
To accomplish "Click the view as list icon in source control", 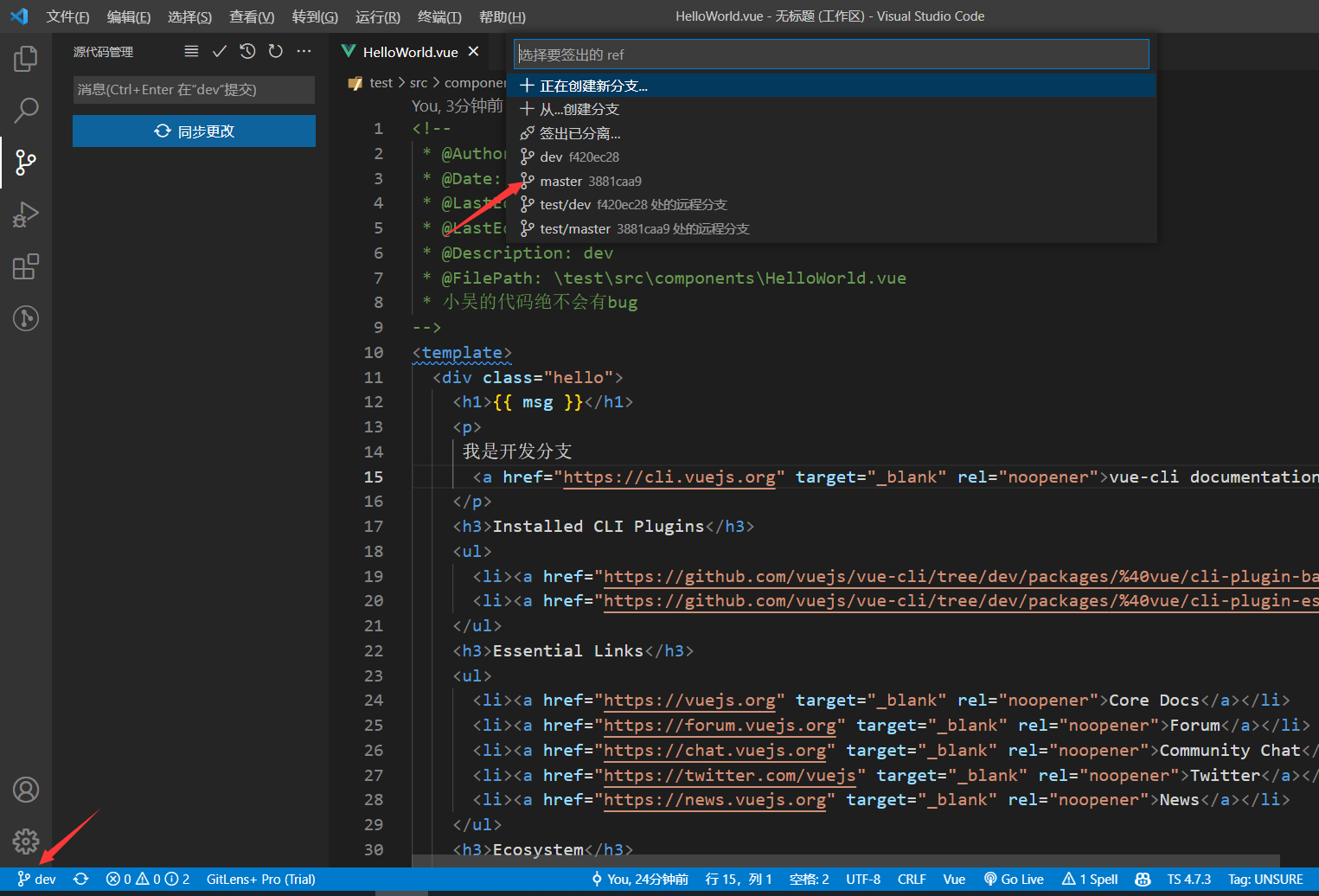I will (191, 52).
